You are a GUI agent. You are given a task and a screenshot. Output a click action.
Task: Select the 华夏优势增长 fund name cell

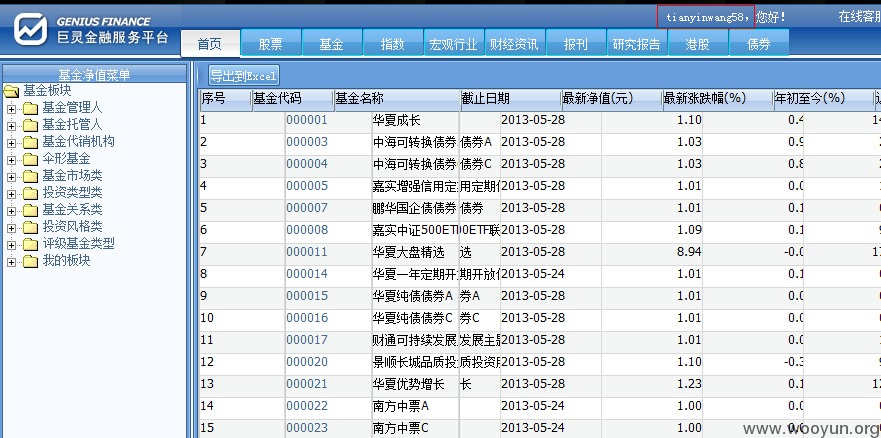point(415,385)
